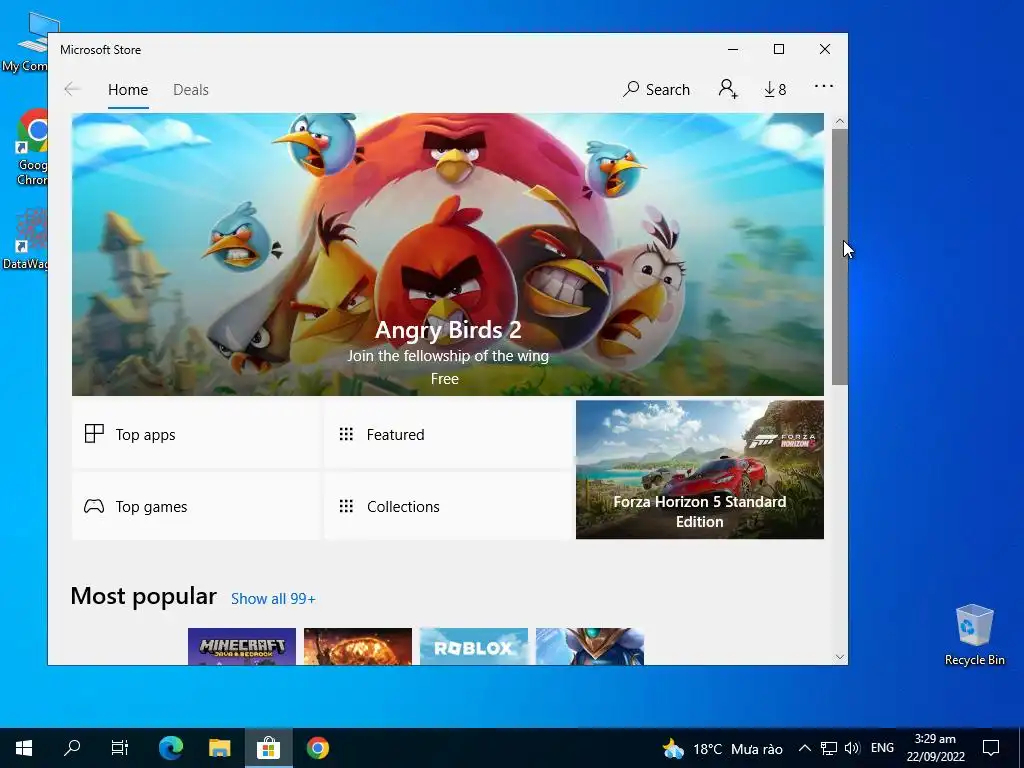Open File Explorer from the taskbar
This screenshot has height=768, width=1024.
[x=219, y=748]
